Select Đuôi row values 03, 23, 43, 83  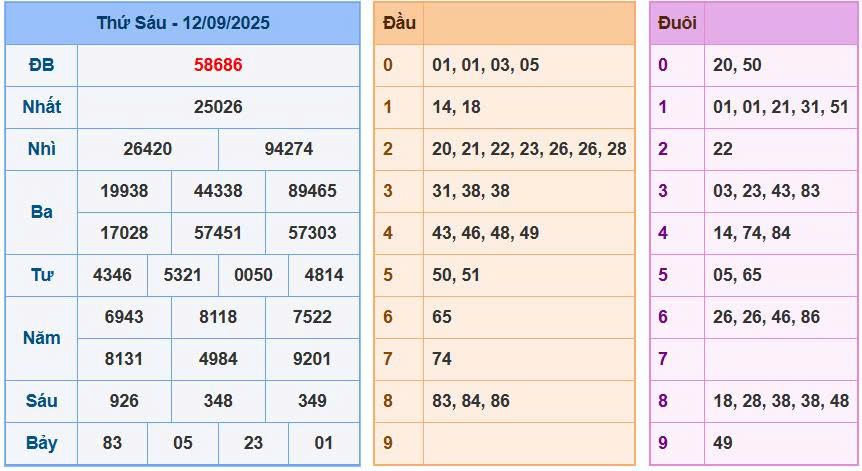(766, 191)
